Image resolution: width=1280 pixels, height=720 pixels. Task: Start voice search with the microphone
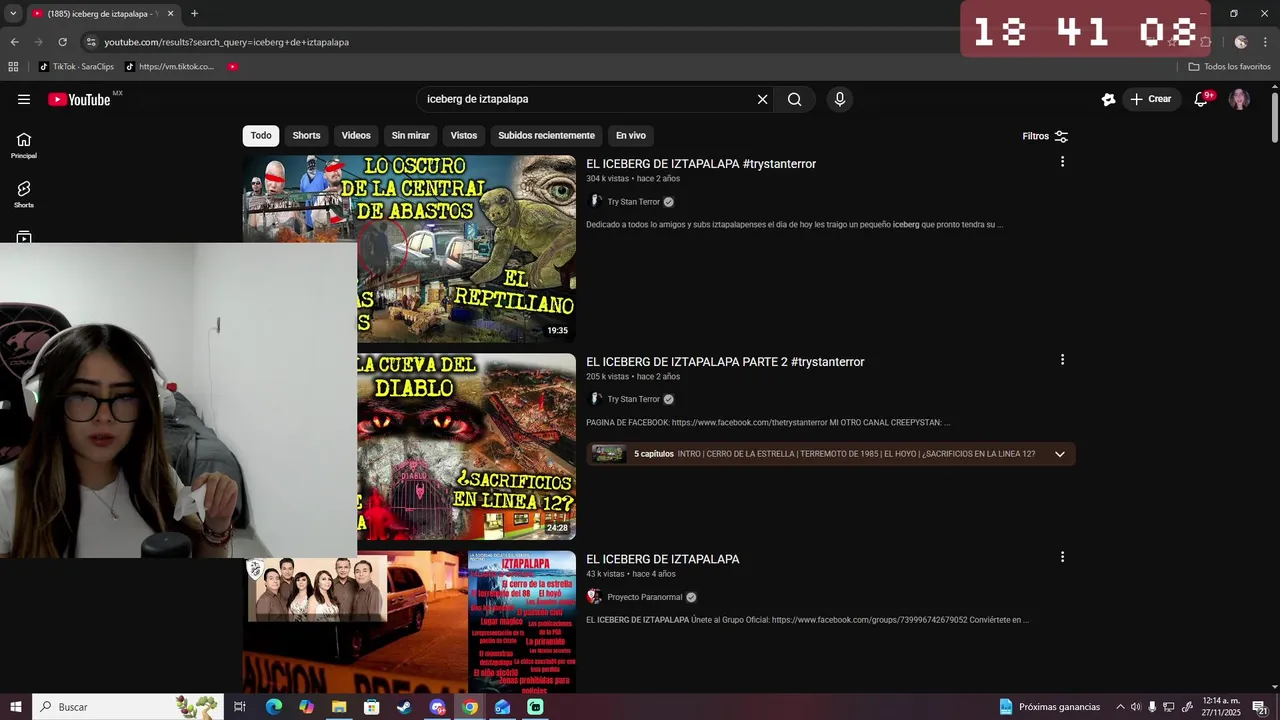pos(840,99)
